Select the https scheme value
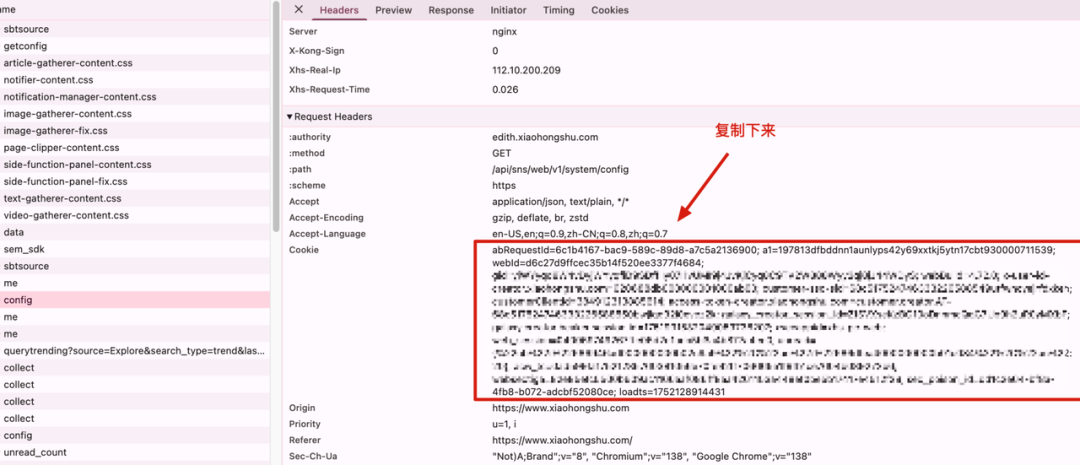The width and height of the screenshot is (1080, 465). pyautogui.click(x=503, y=185)
